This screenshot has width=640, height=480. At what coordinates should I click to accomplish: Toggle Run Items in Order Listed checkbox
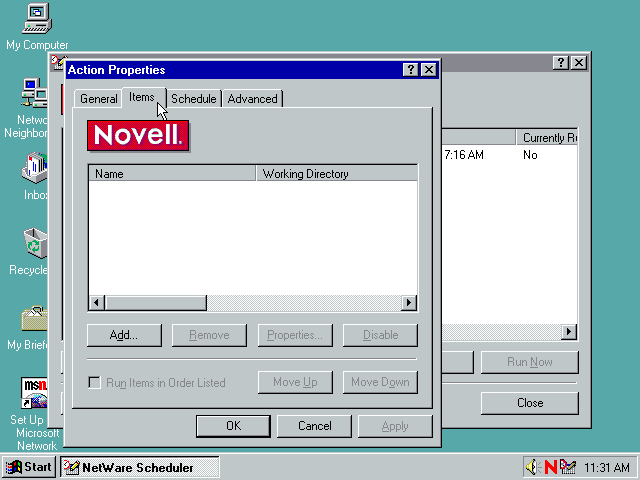(95, 382)
